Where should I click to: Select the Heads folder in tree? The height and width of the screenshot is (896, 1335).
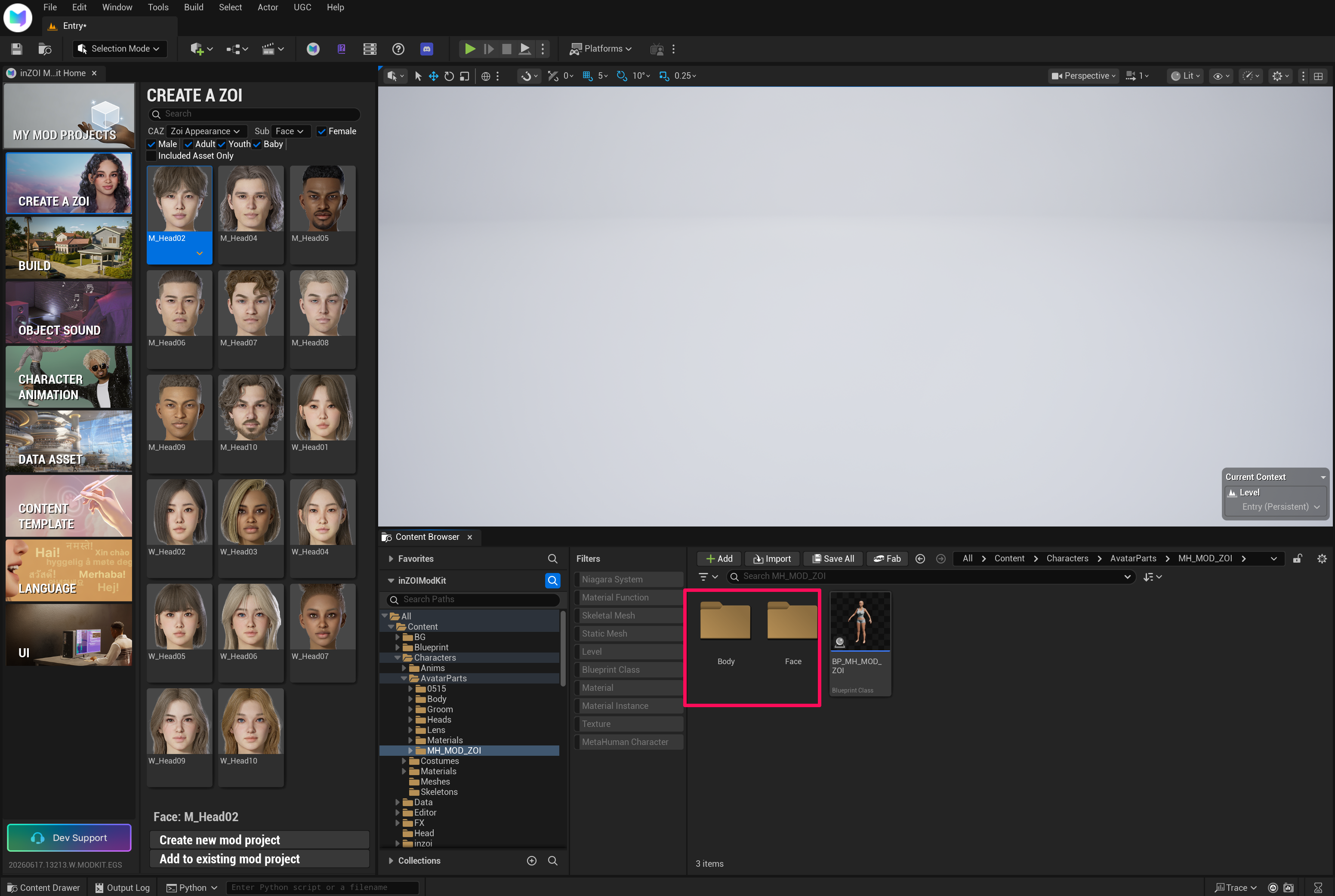438,720
